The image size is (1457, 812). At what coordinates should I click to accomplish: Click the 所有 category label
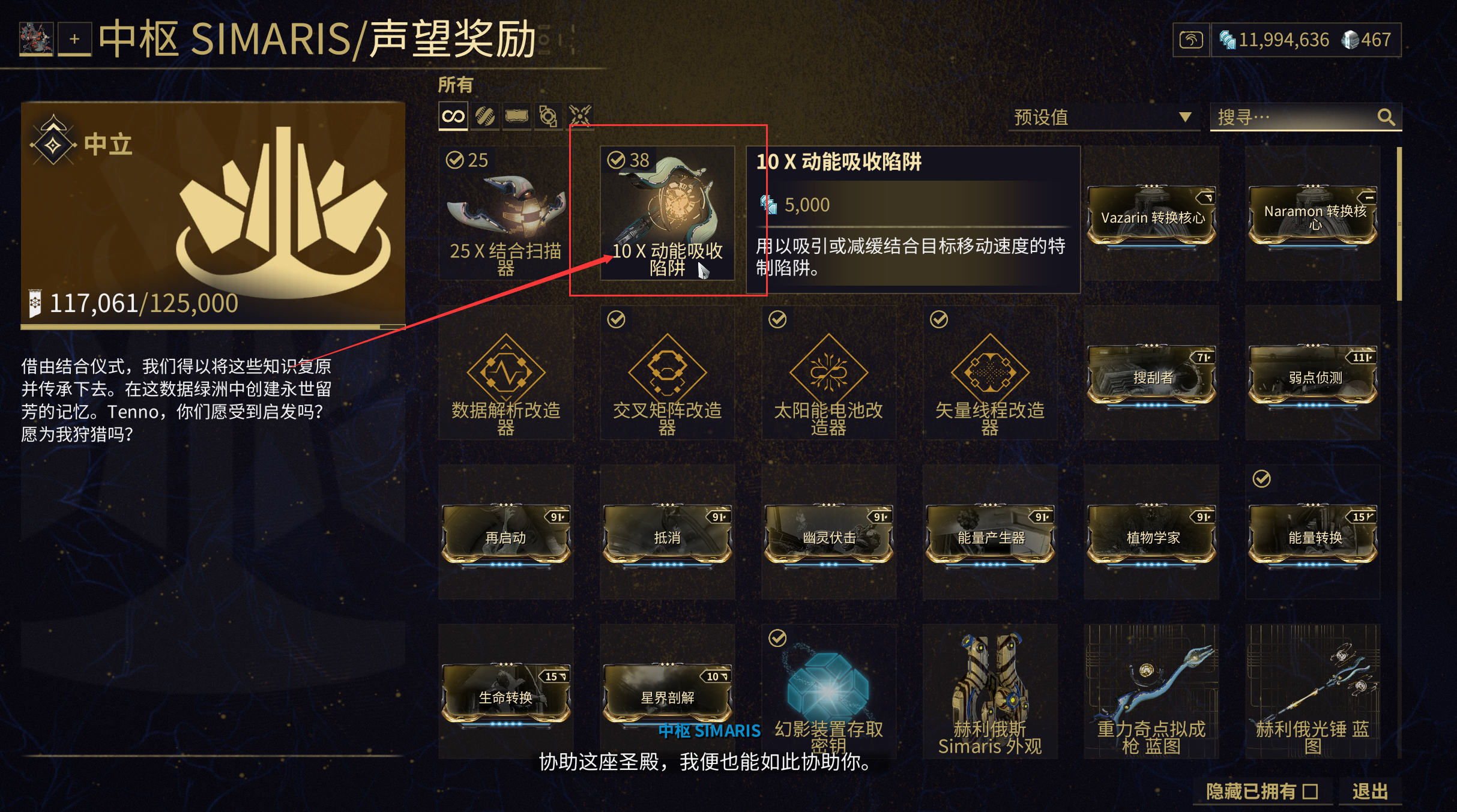(456, 85)
